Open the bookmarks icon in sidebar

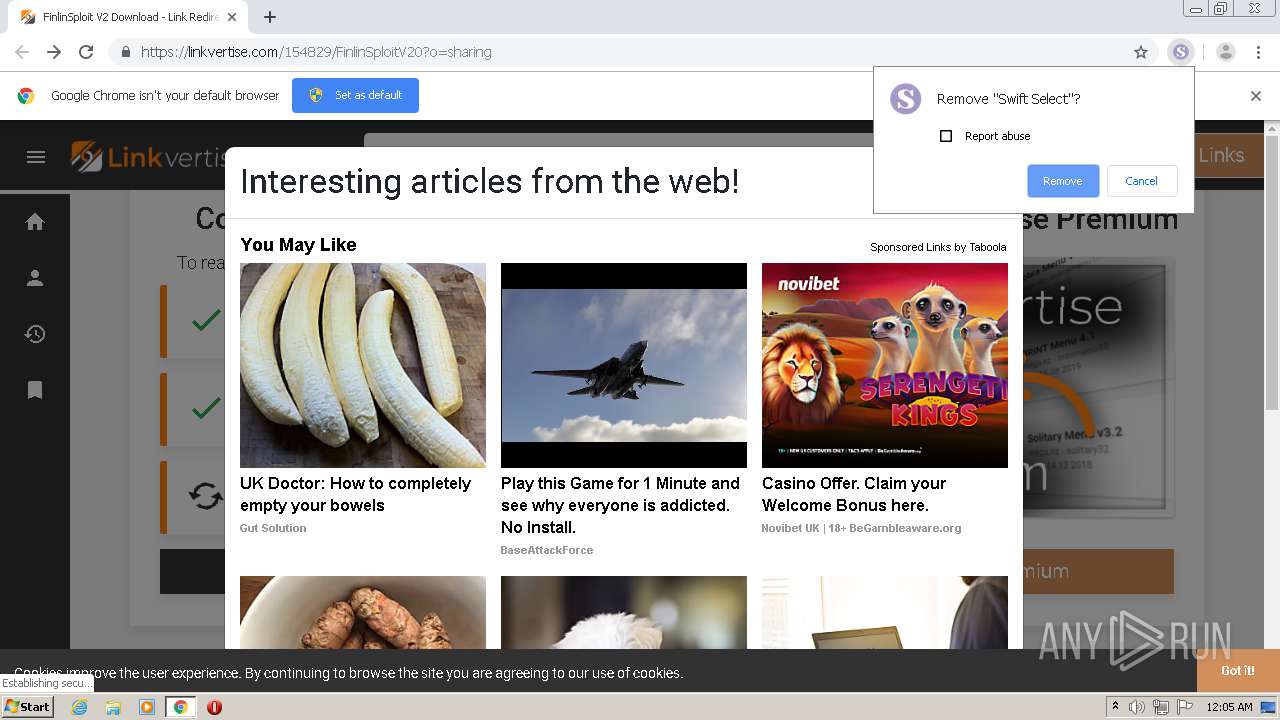pyautogui.click(x=35, y=390)
